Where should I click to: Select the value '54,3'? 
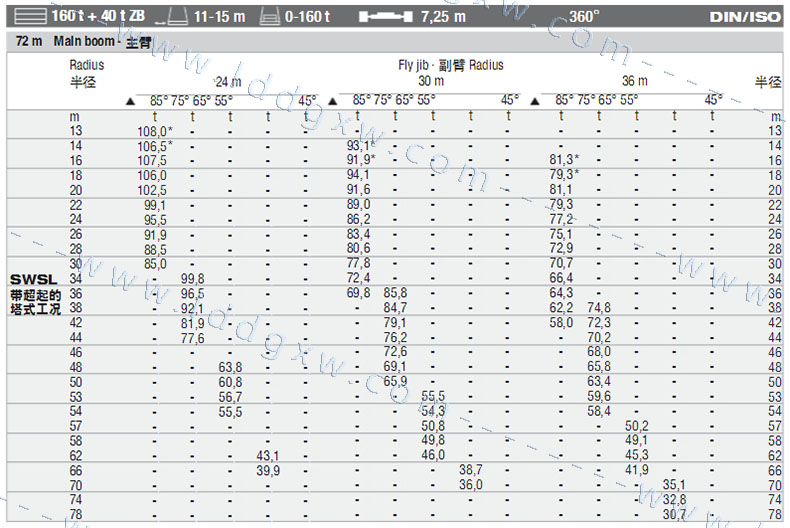tap(433, 411)
